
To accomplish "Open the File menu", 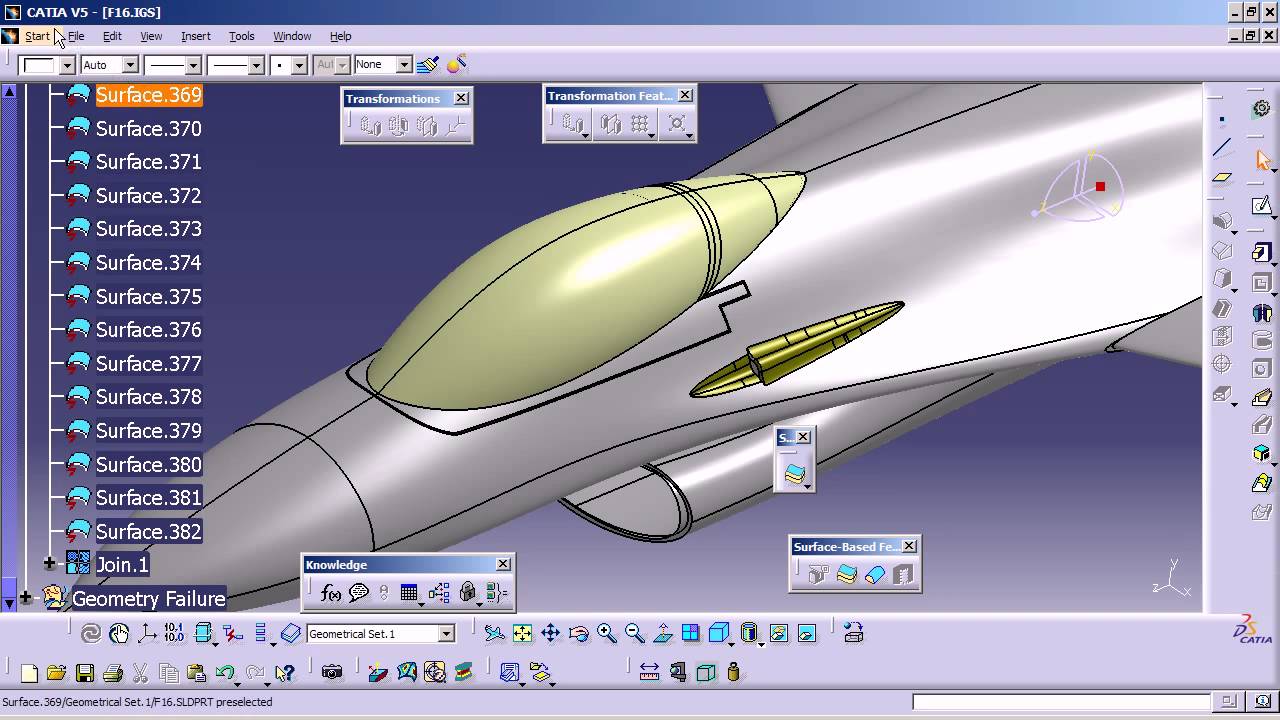I will [76, 36].
